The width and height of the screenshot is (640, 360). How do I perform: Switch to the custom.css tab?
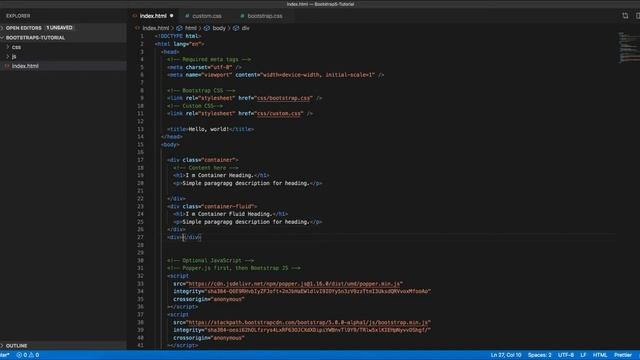click(x=207, y=16)
